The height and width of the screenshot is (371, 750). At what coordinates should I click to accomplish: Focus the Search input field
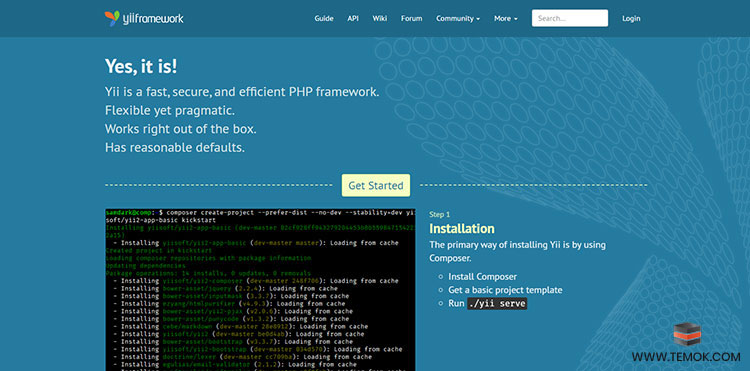[x=570, y=18]
